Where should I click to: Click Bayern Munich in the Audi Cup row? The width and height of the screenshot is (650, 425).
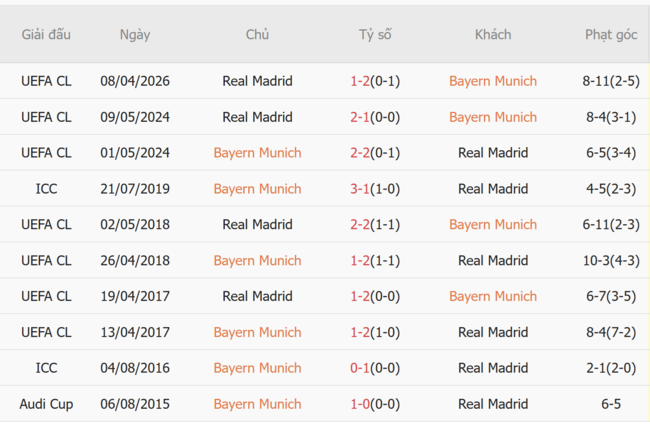[257, 405]
